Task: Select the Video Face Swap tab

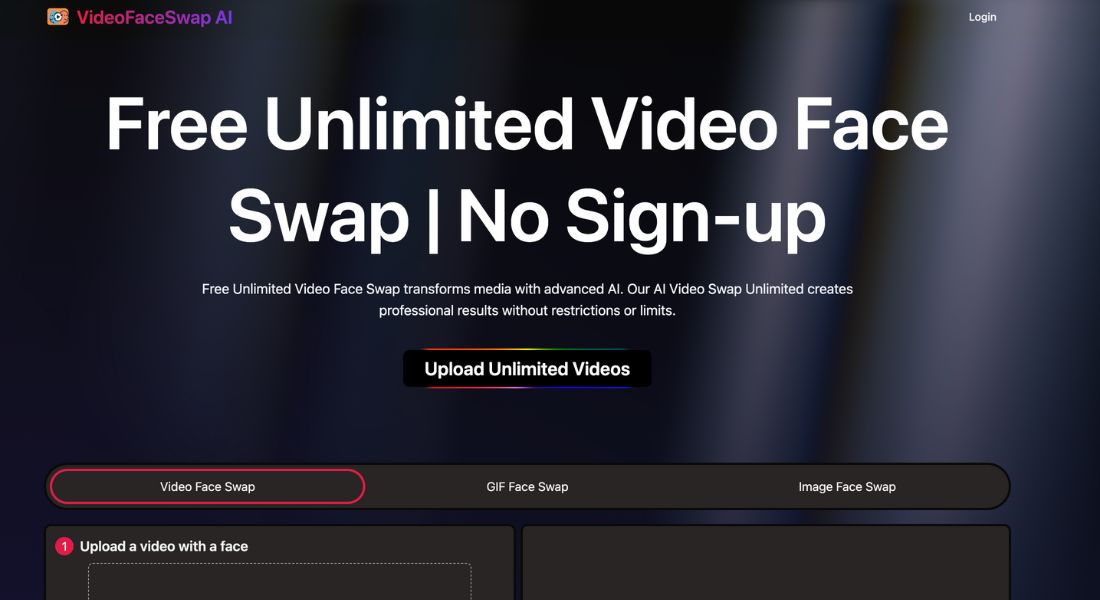Action: tap(208, 486)
